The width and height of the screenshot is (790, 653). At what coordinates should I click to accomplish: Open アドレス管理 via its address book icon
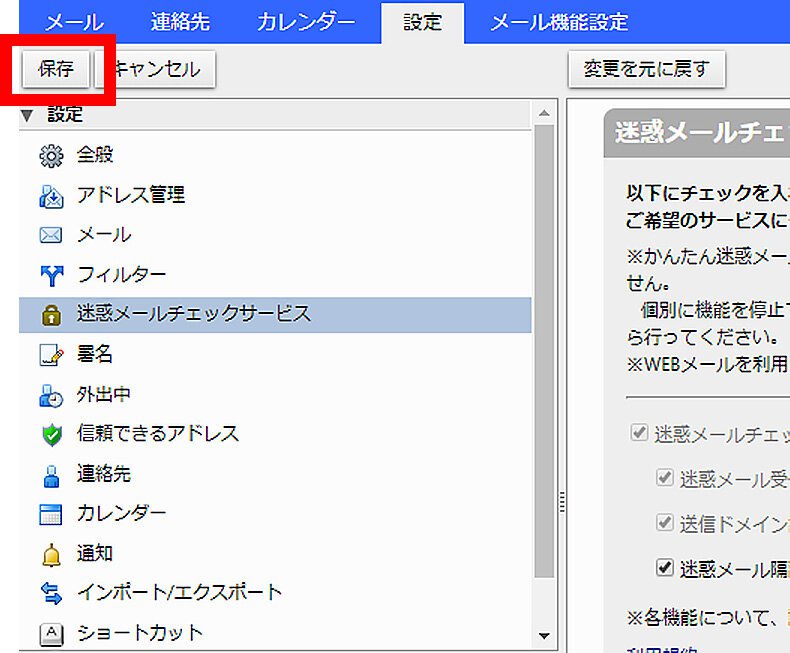[50, 195]
